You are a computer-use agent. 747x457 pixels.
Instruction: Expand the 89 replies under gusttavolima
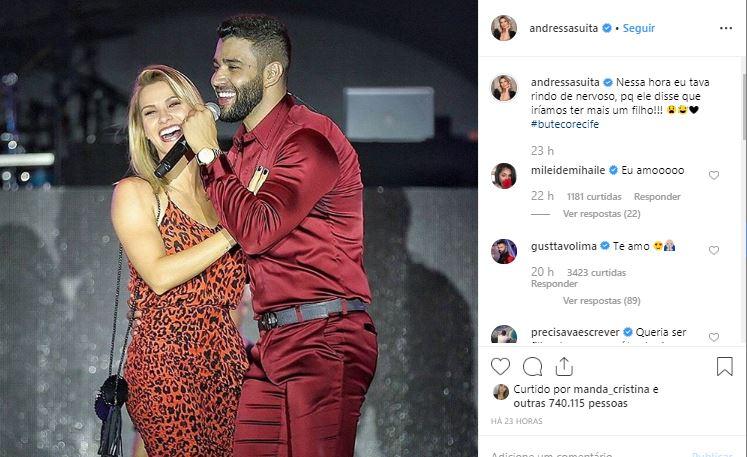[x=601, y=300]
